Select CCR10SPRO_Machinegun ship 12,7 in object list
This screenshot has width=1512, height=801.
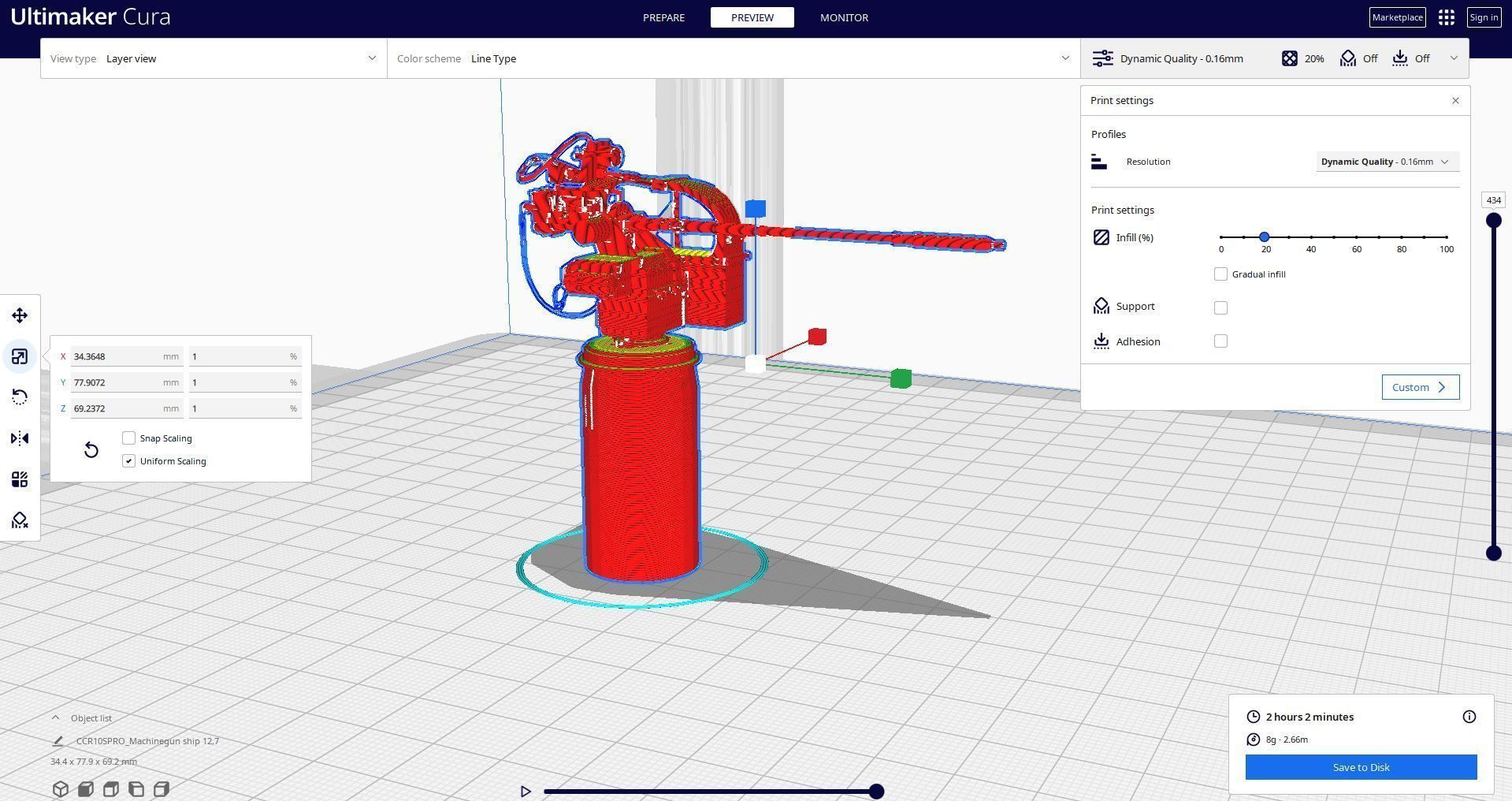click(147, 741)
